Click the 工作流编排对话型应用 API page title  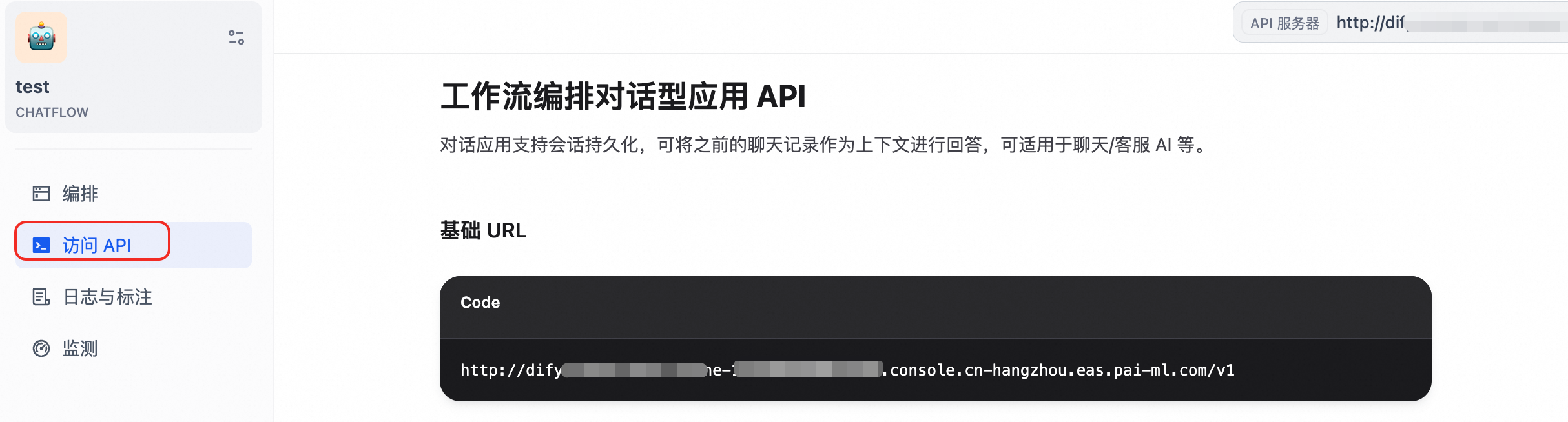(x=623, y=96)
